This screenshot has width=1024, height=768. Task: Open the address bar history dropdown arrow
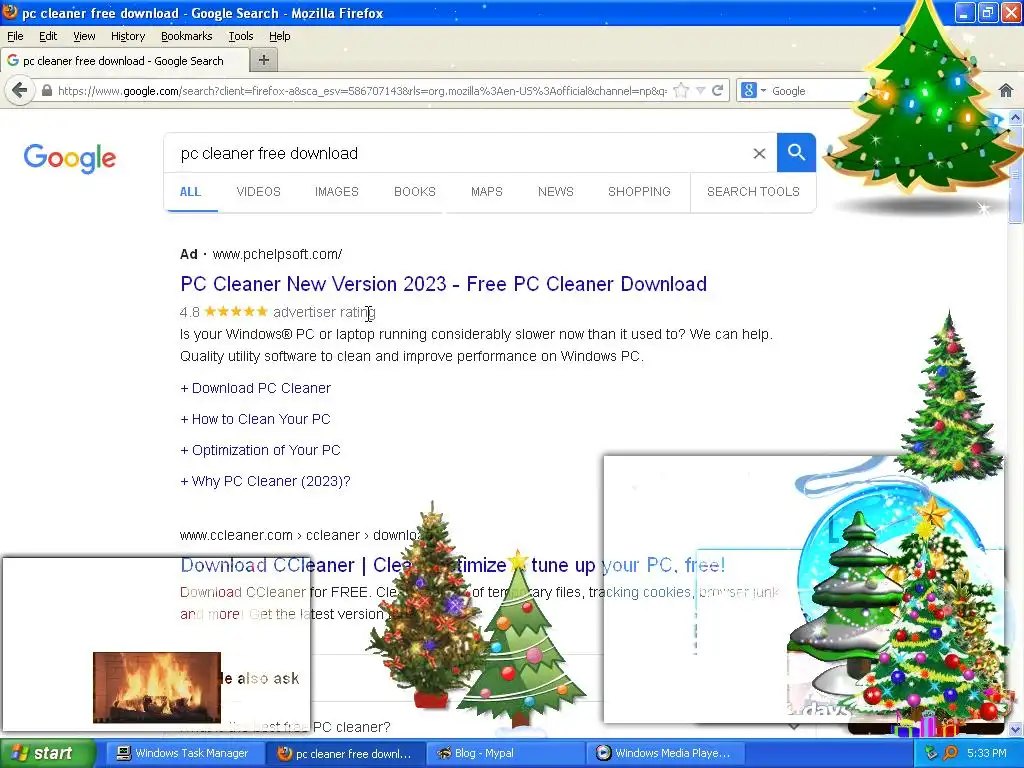(701, 91)
